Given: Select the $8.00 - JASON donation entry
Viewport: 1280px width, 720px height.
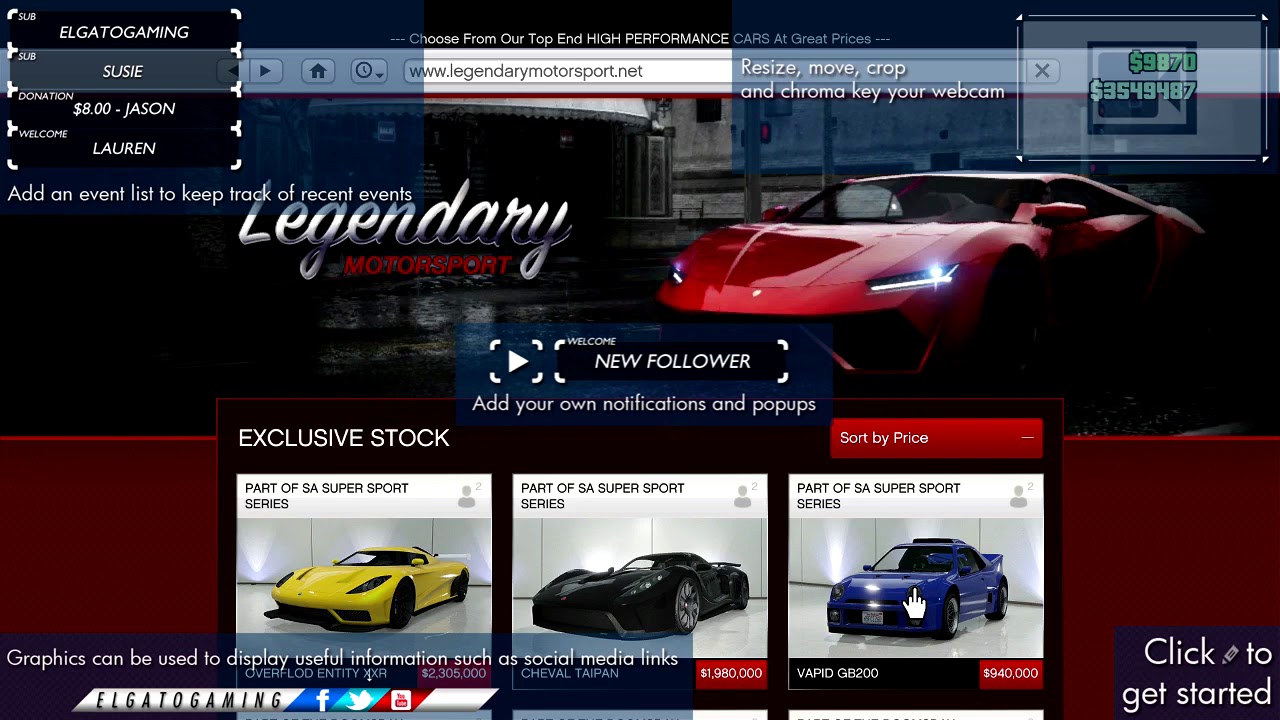Looking at the screenshot, I should [x=124, y=109].
